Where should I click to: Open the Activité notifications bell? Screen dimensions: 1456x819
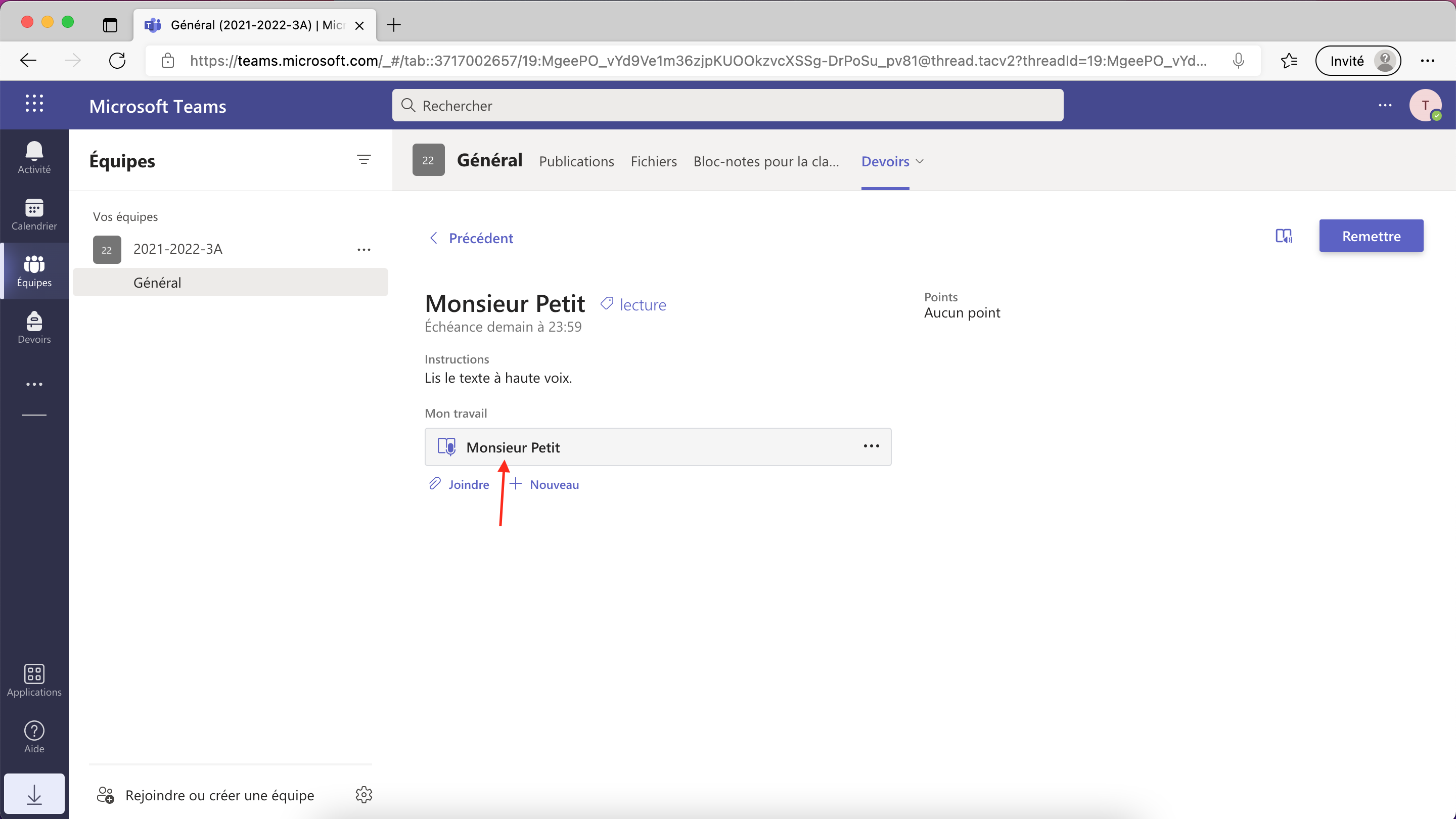coord(34,157)
